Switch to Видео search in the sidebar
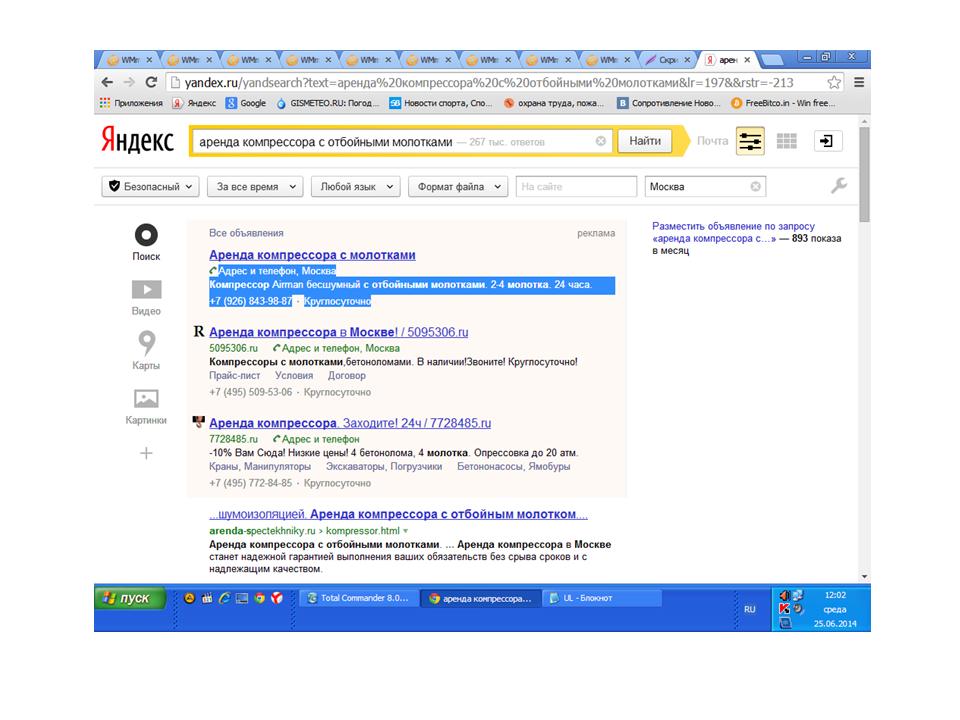This screenshot has width=960, height=720. click(146, 298)
